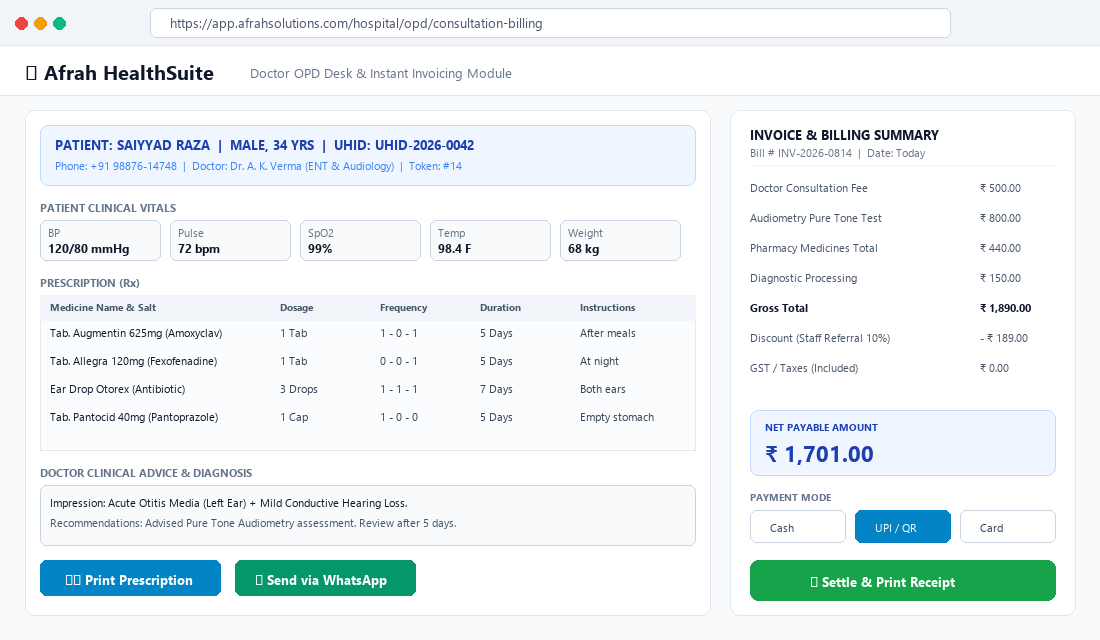This screenshot has height=640, width=1100.
Task: Click the Afrah HealthSuite logo
Action: tap(120, 73)
